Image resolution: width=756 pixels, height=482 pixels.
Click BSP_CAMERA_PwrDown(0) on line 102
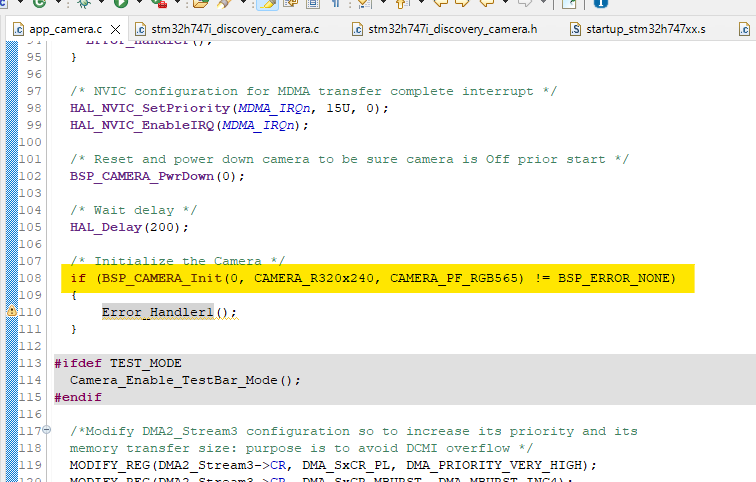coord(154,176)
